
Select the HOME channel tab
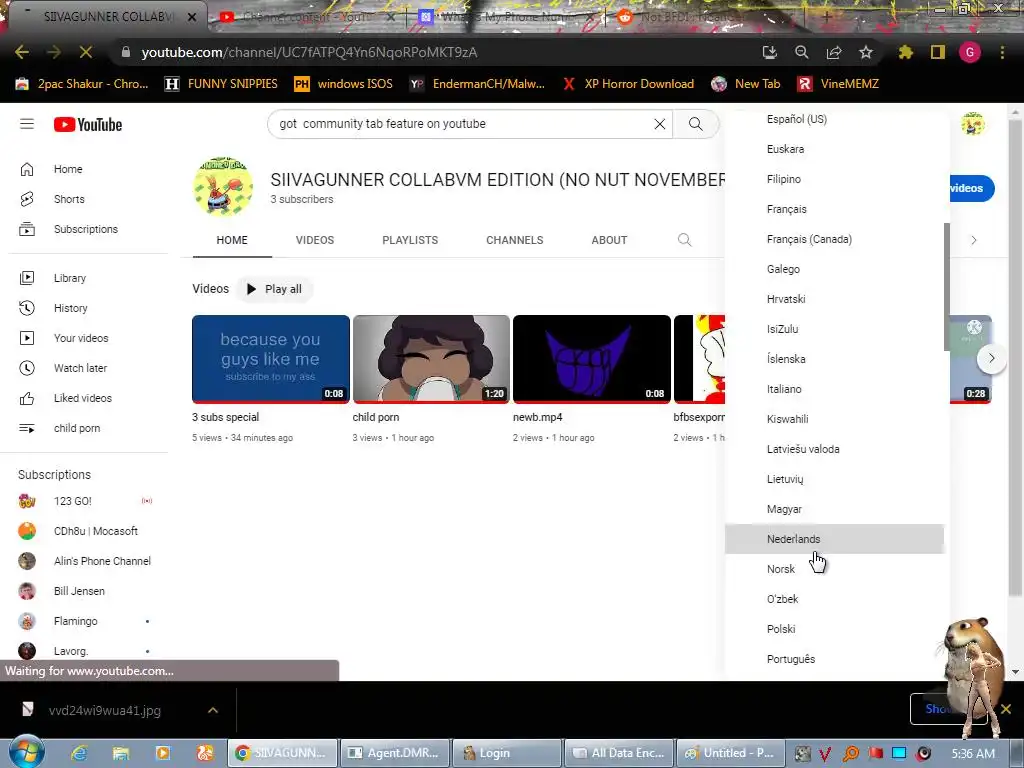pyautogui.click(x=232, y=240)
